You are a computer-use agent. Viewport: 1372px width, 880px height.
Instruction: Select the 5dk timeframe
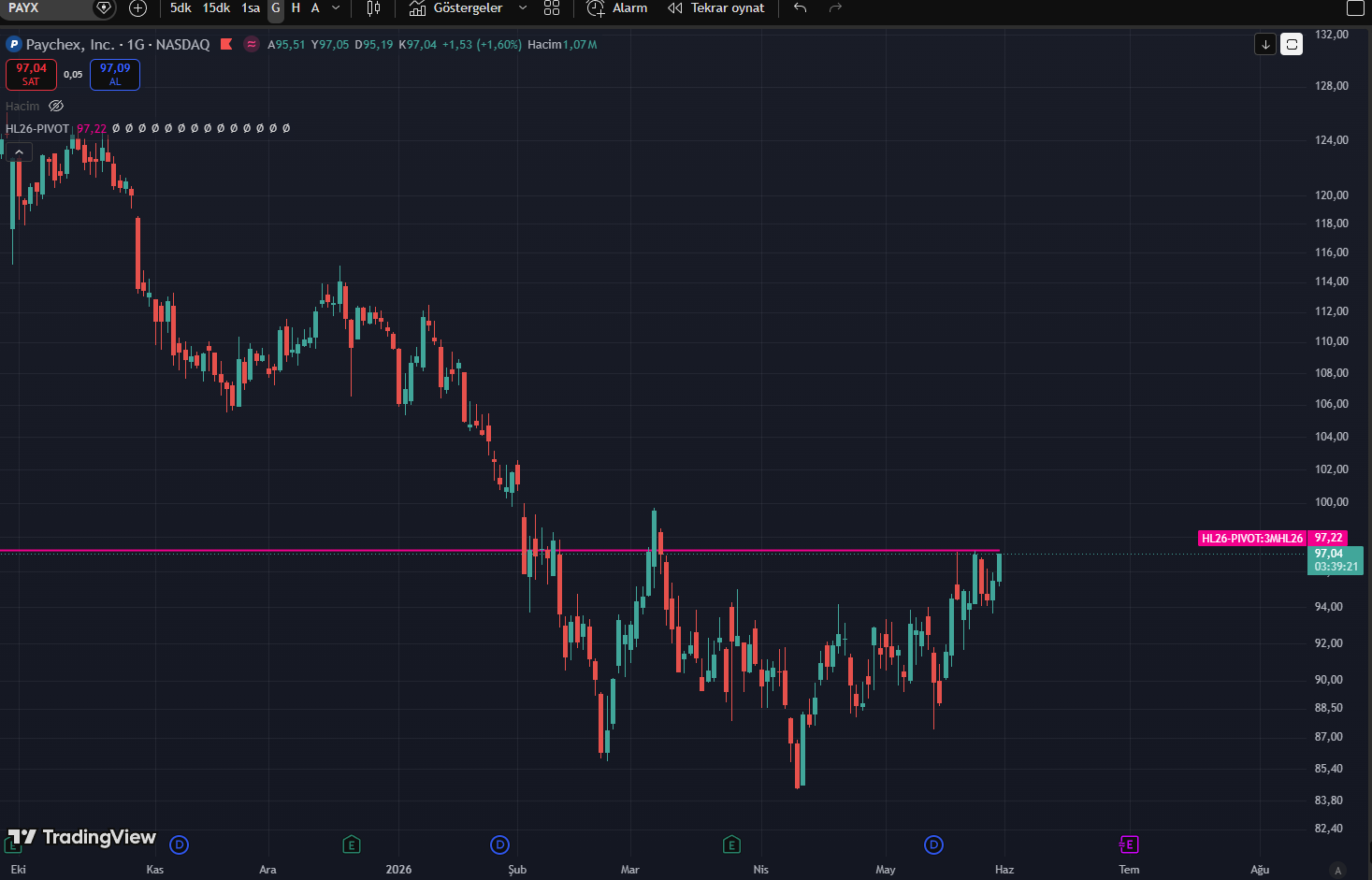pos(181,8)
